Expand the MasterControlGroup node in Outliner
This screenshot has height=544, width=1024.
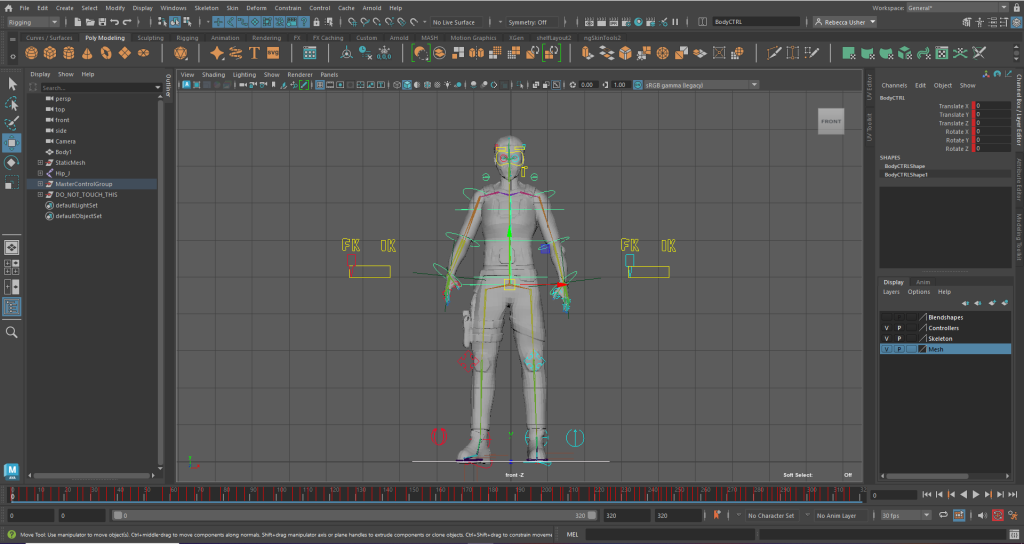pos(40,184)
